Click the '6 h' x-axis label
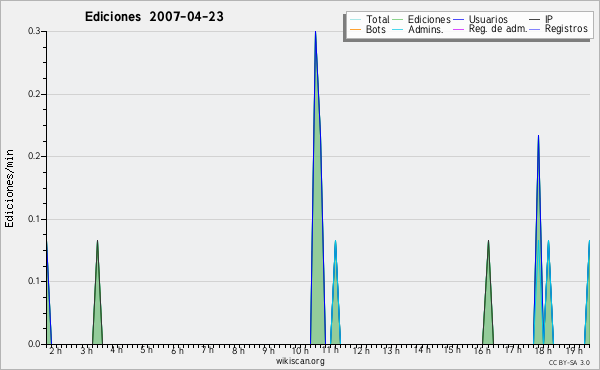The height and width of the screenshot is (370, 600). [177, 350]
